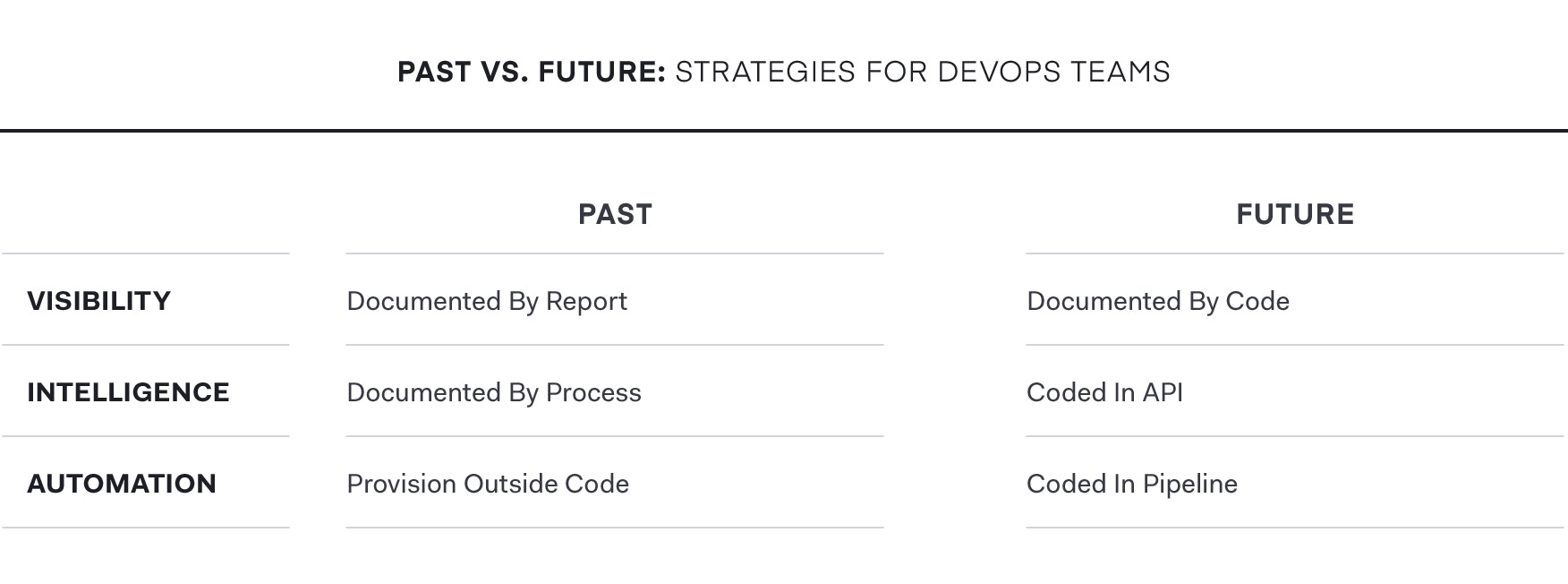Select the FUTURE column header
The width and height of the screenshot is (1568, 584).
(1294, 214)
